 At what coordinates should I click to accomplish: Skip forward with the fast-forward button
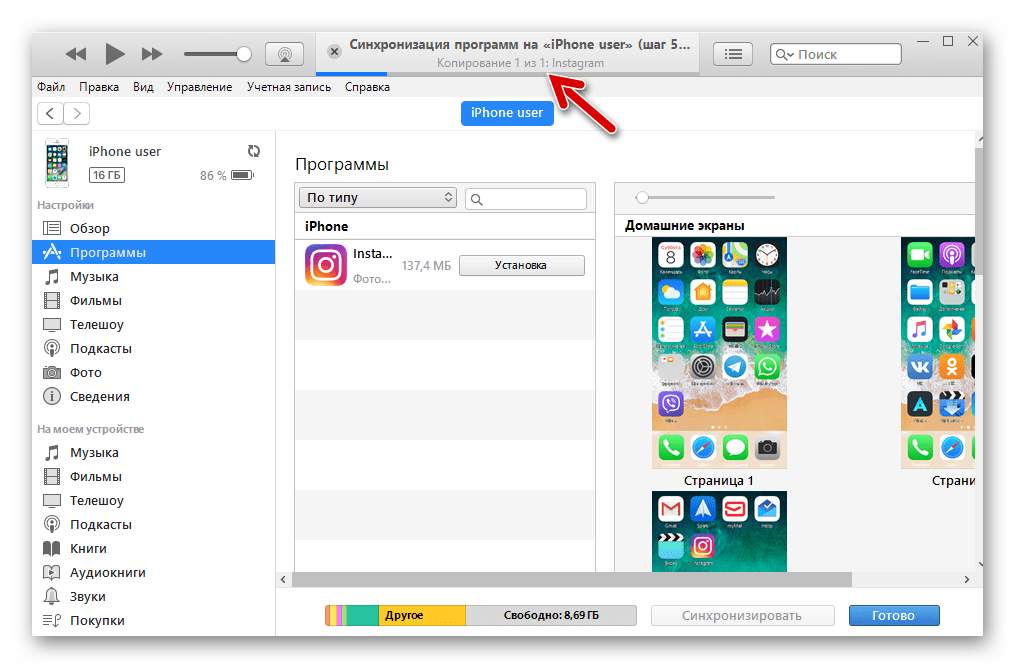tap(152, 54)
